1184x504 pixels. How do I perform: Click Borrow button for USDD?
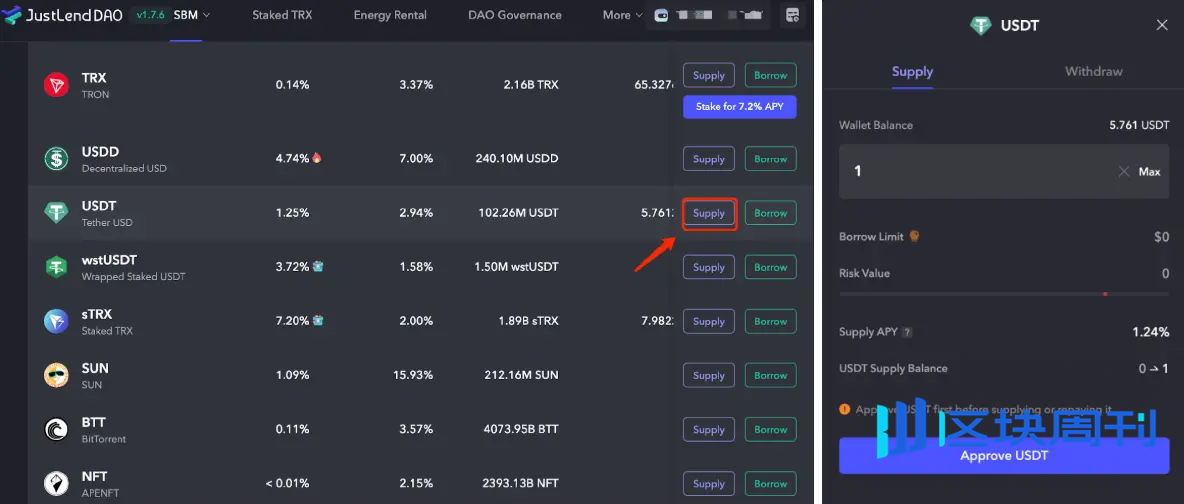(771, 159)
